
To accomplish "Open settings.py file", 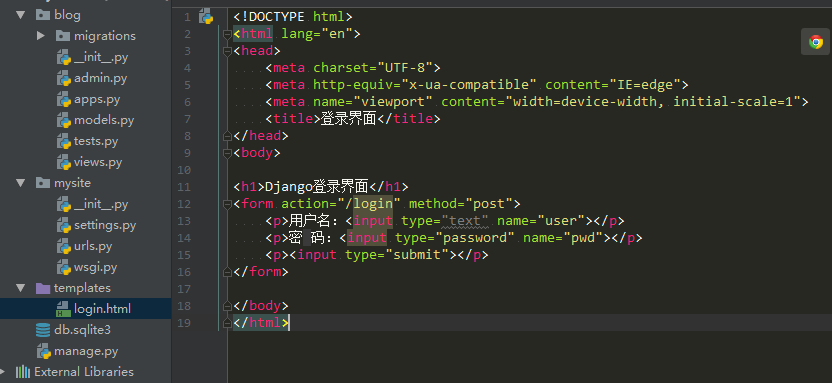I will click(105, 225).
